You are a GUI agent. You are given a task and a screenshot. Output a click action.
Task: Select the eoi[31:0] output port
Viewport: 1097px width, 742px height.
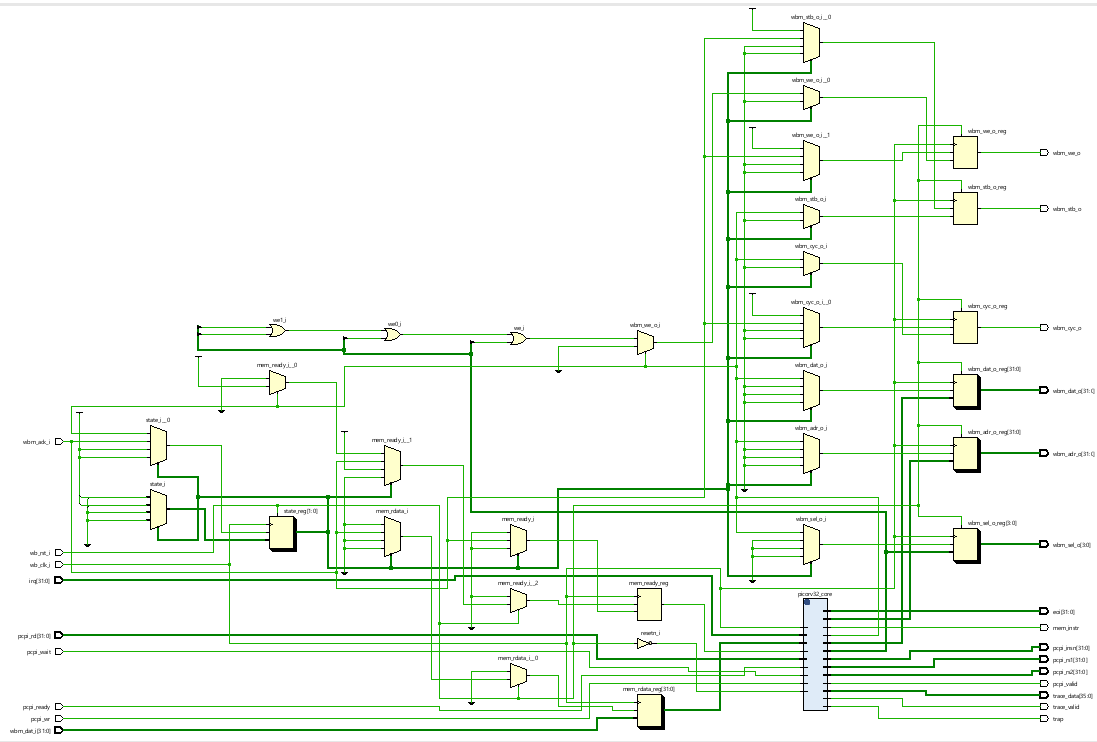1045,611
